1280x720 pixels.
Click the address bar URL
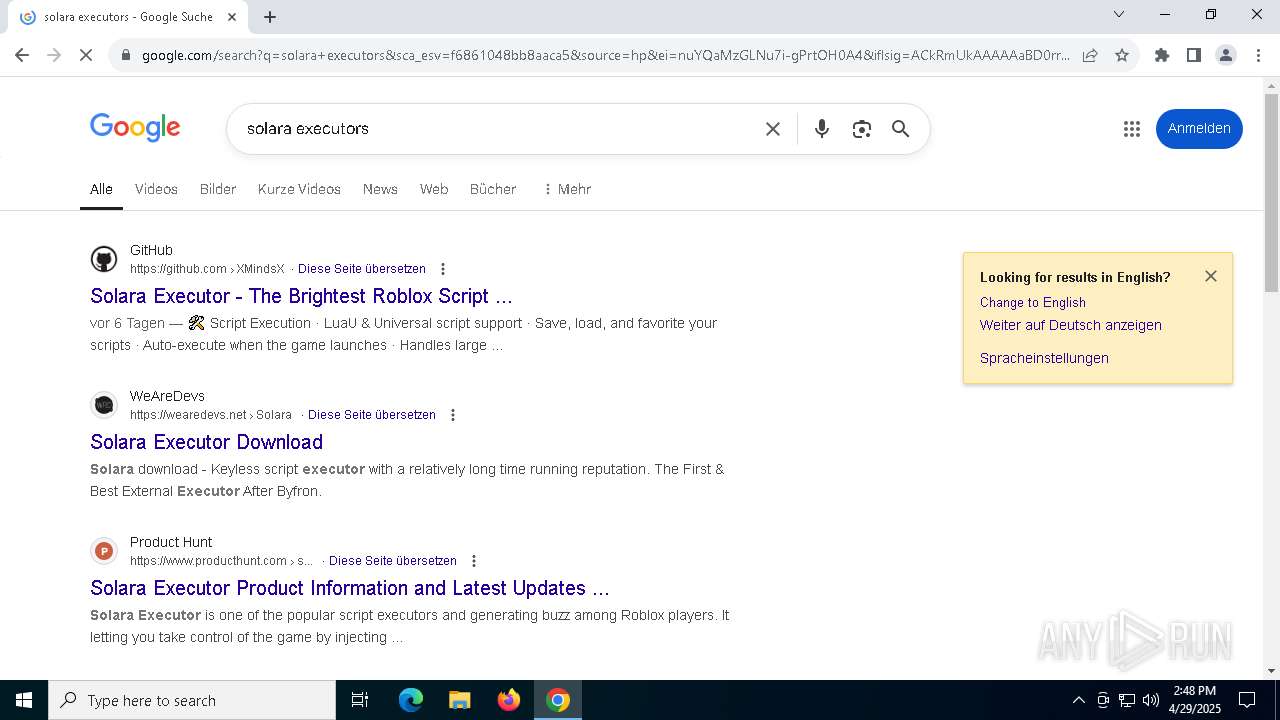(605, 55)
